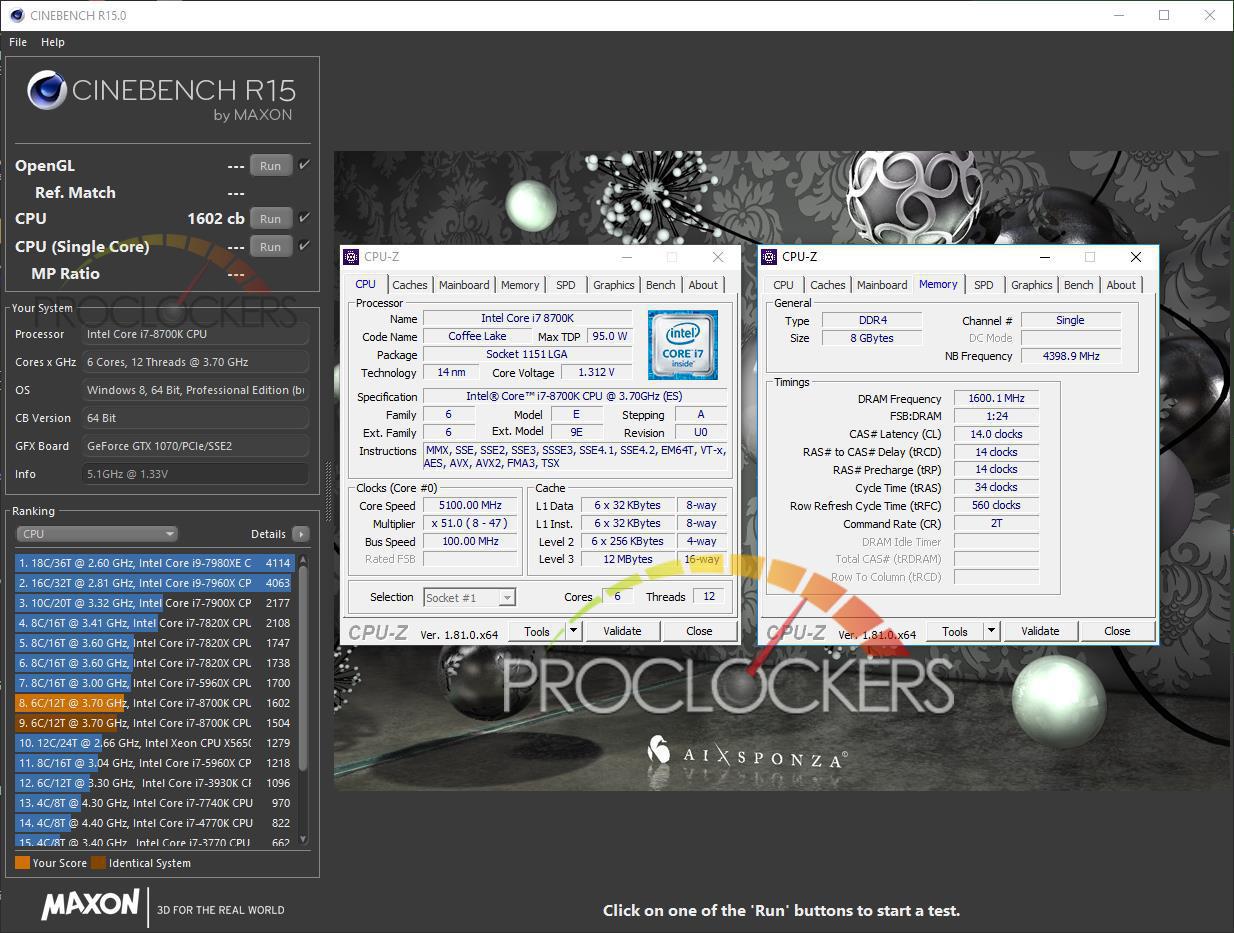Switch to CPU tab in right CPU-Z window
This screenshot has width=1234, height=933.
click(x=783, y=285)
